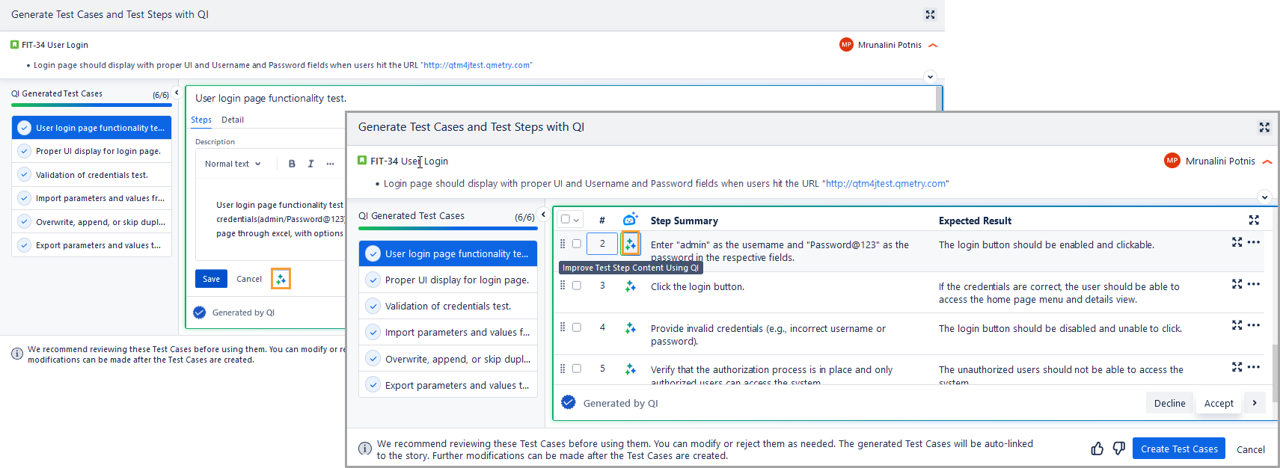Tick the select-all checkbox in steps header

(x=566, y=220)
